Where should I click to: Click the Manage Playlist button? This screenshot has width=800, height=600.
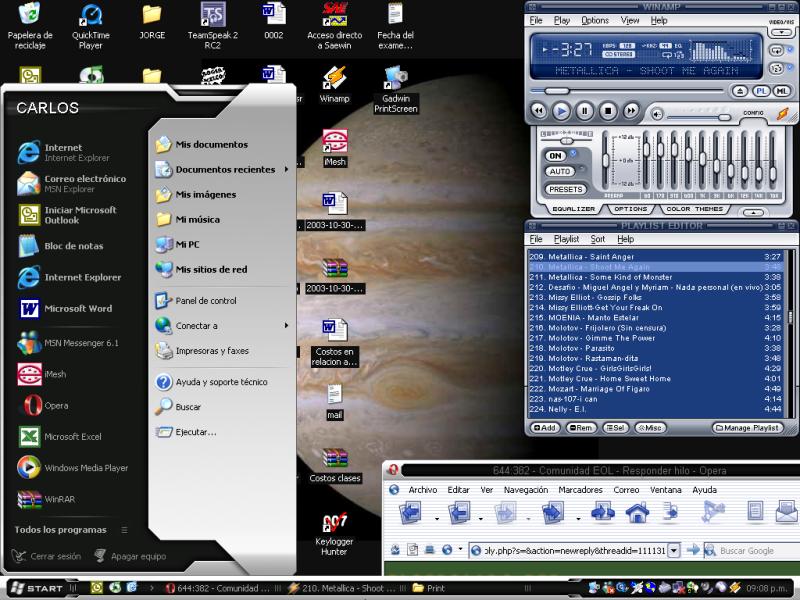(x=748, y=427)
